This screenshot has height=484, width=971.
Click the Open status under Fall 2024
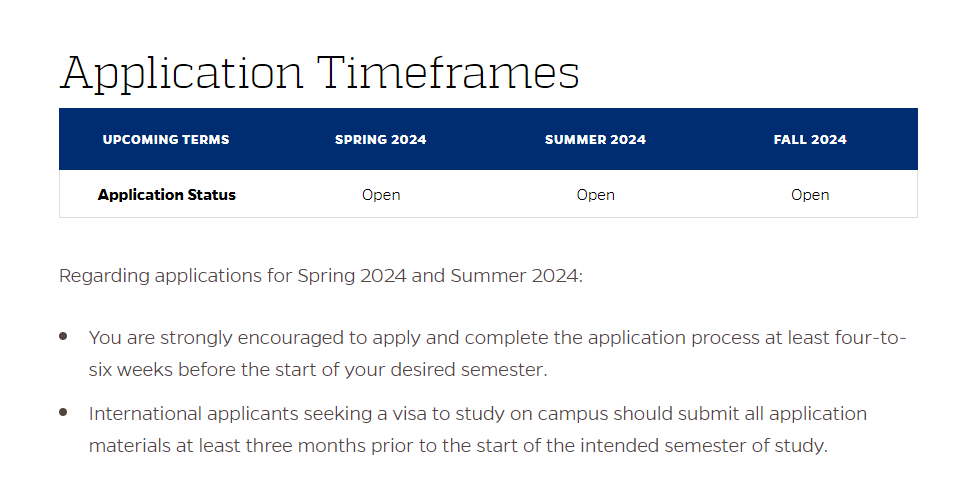[810, 195]
